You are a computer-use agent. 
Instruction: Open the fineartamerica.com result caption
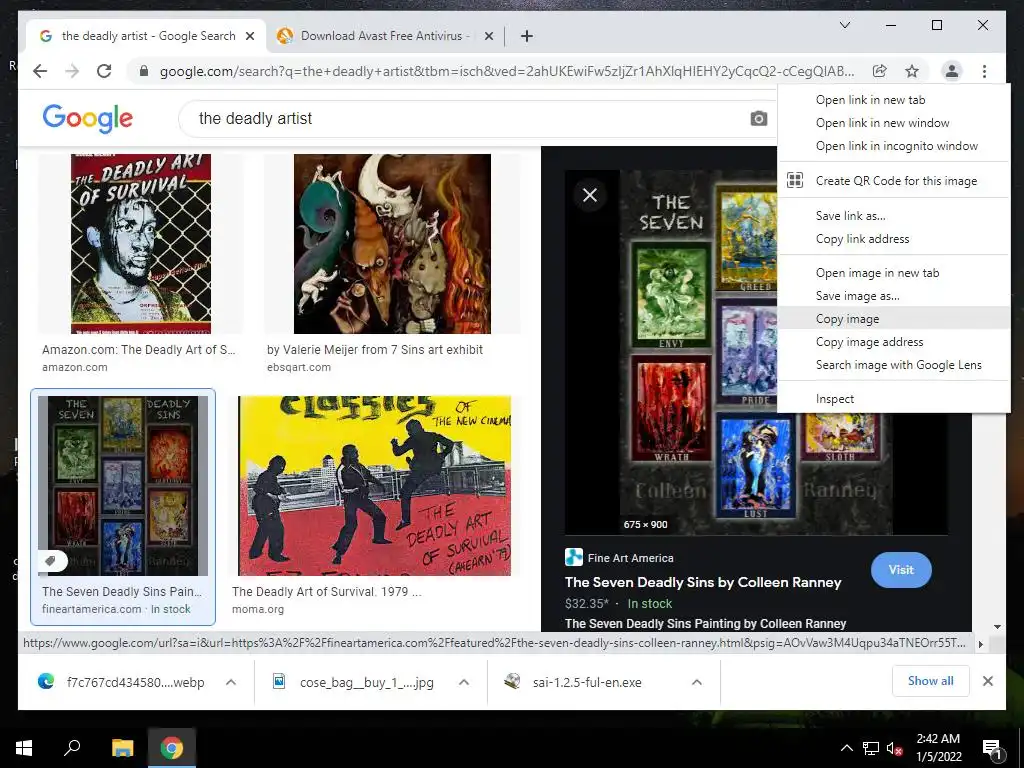pyautogui.click(x=121, y=600)
